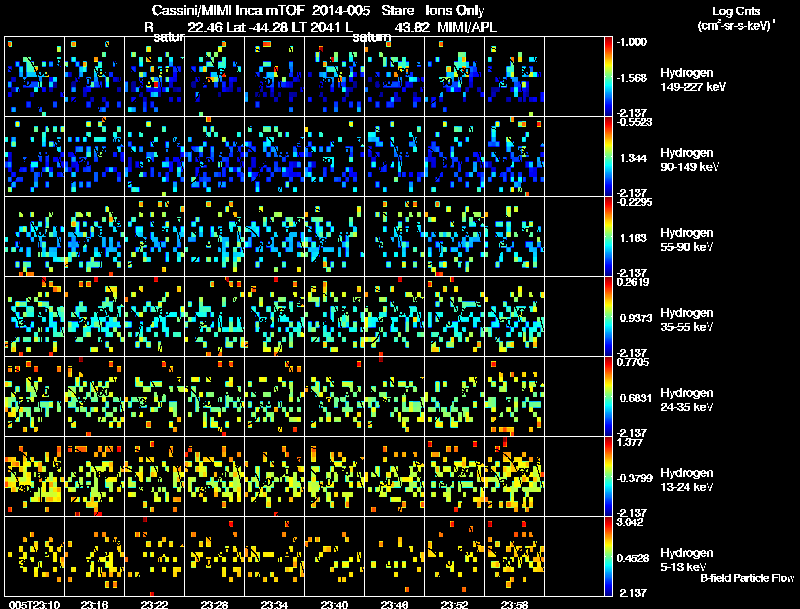The image size is (800, 609).
Task: Open the 55-90 keV panel at 23:16
Action: click(x=94, y=237)
